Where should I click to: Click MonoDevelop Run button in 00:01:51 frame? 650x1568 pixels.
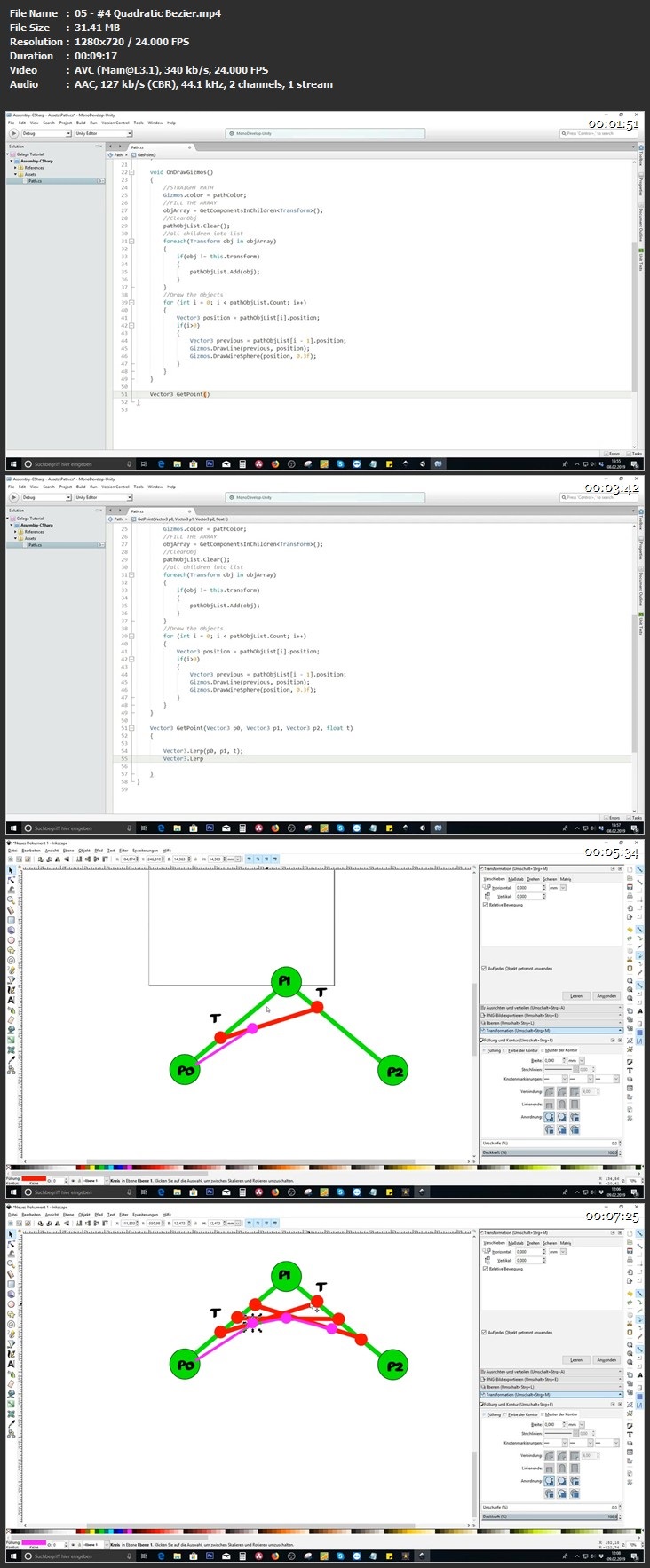[x=13, y=133]
